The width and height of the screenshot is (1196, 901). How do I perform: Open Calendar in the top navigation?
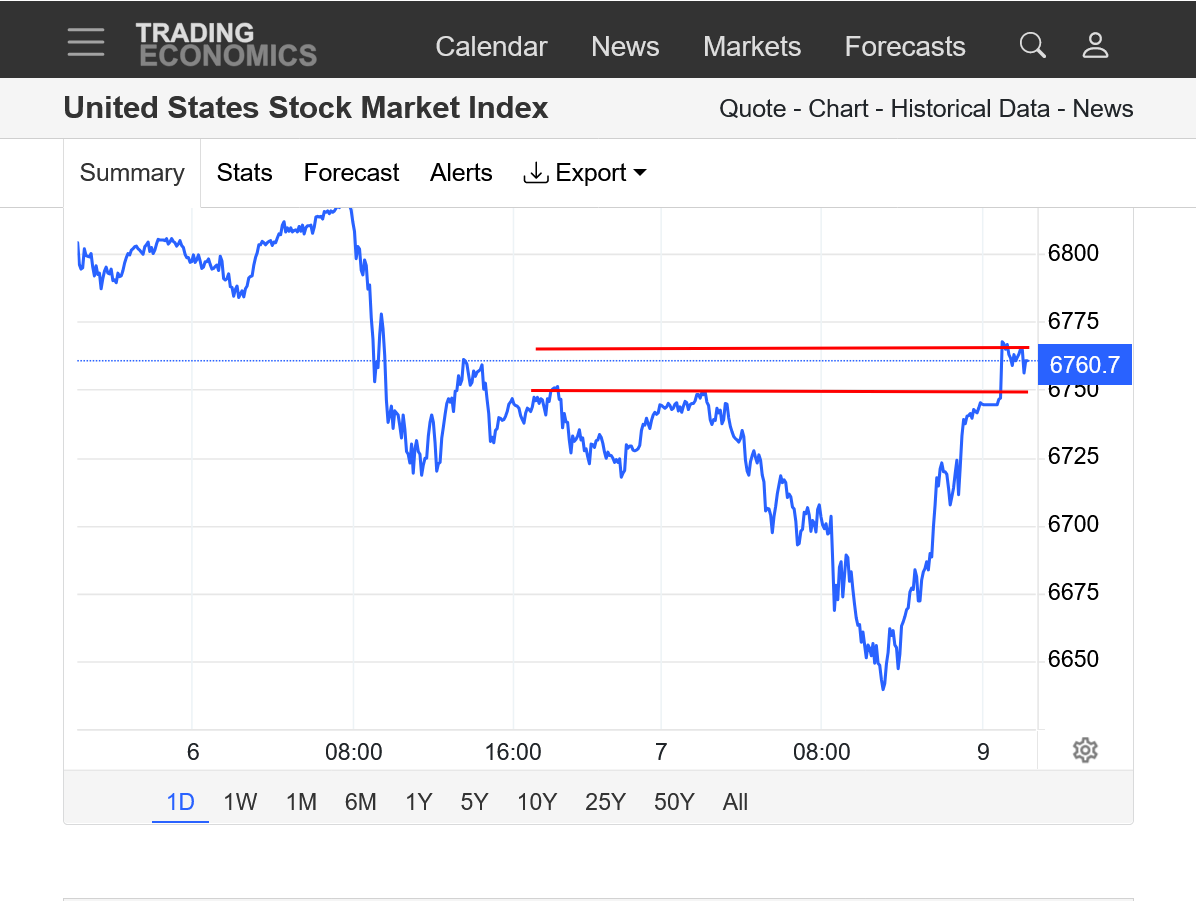[491, 46]
